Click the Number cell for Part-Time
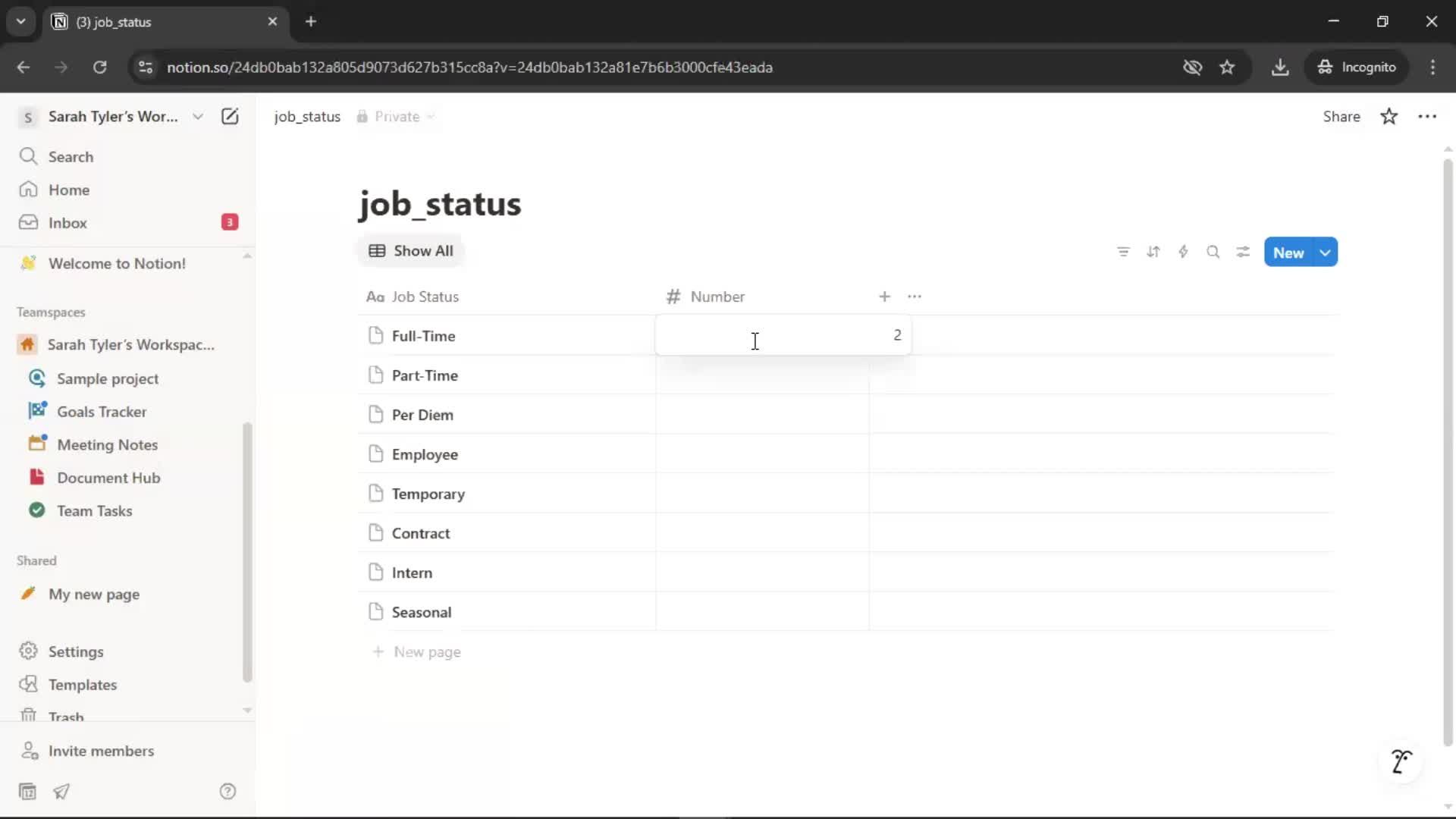The image size is (1456, 819). (763, 375)
